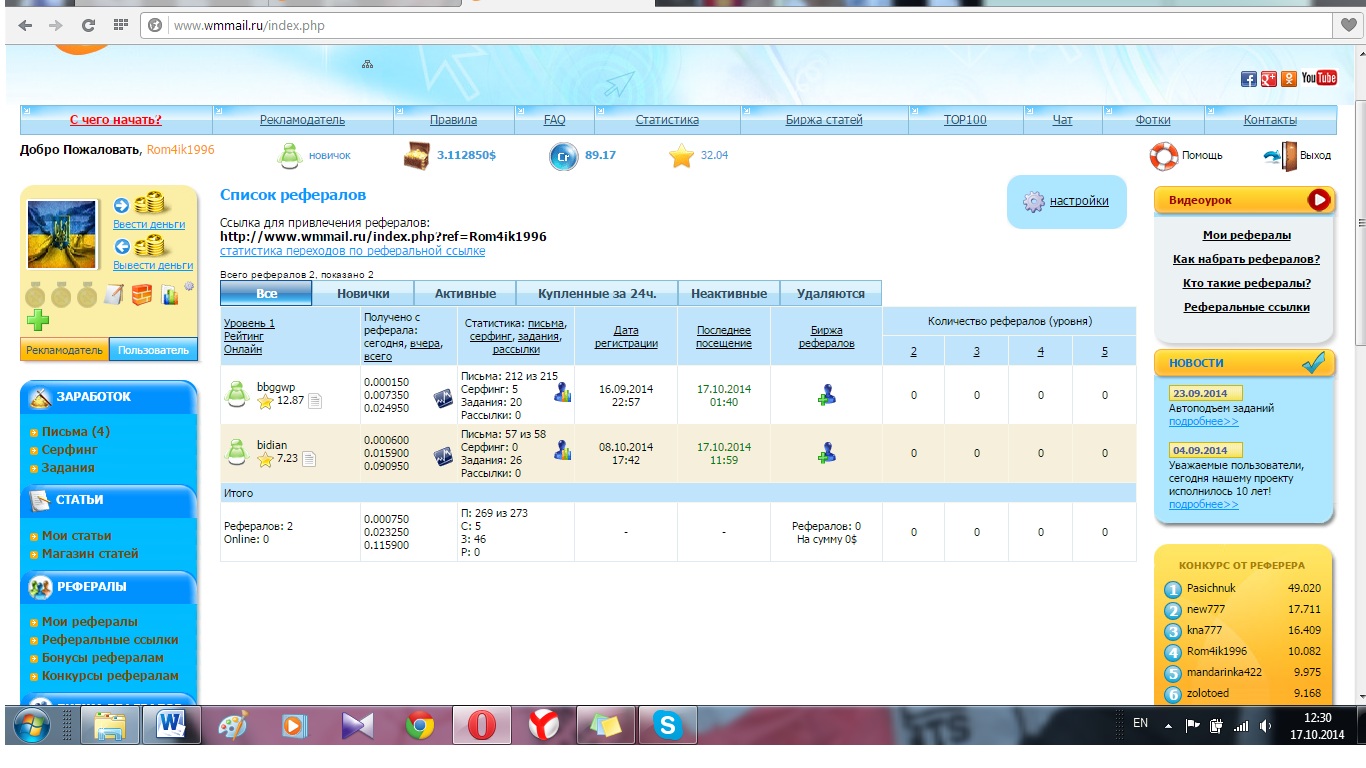Put bidian on referral exchange icon
1366x768 pixels.
pyautogui.click(x=826, y=453)
